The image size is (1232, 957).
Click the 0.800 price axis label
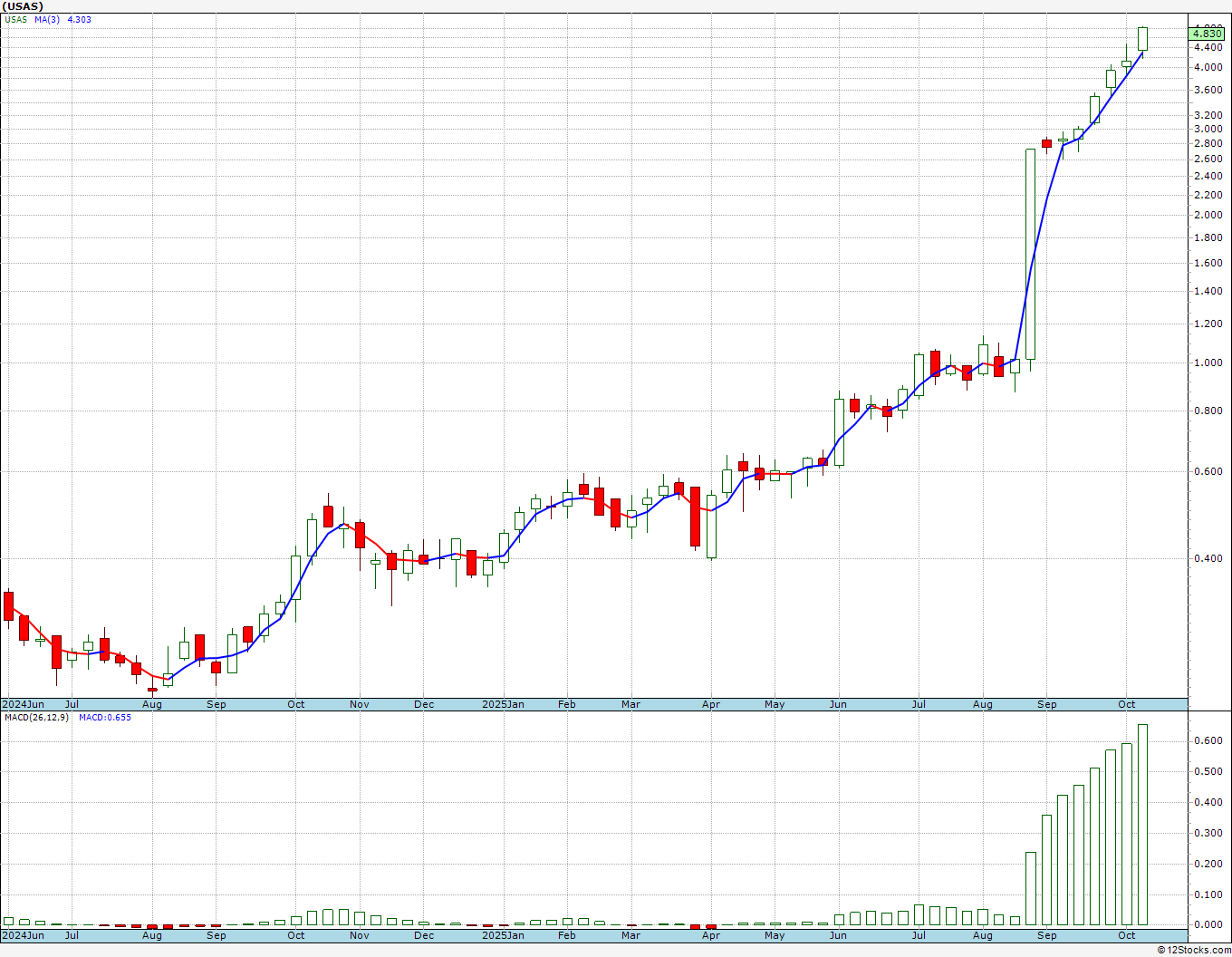(1208, 411)
